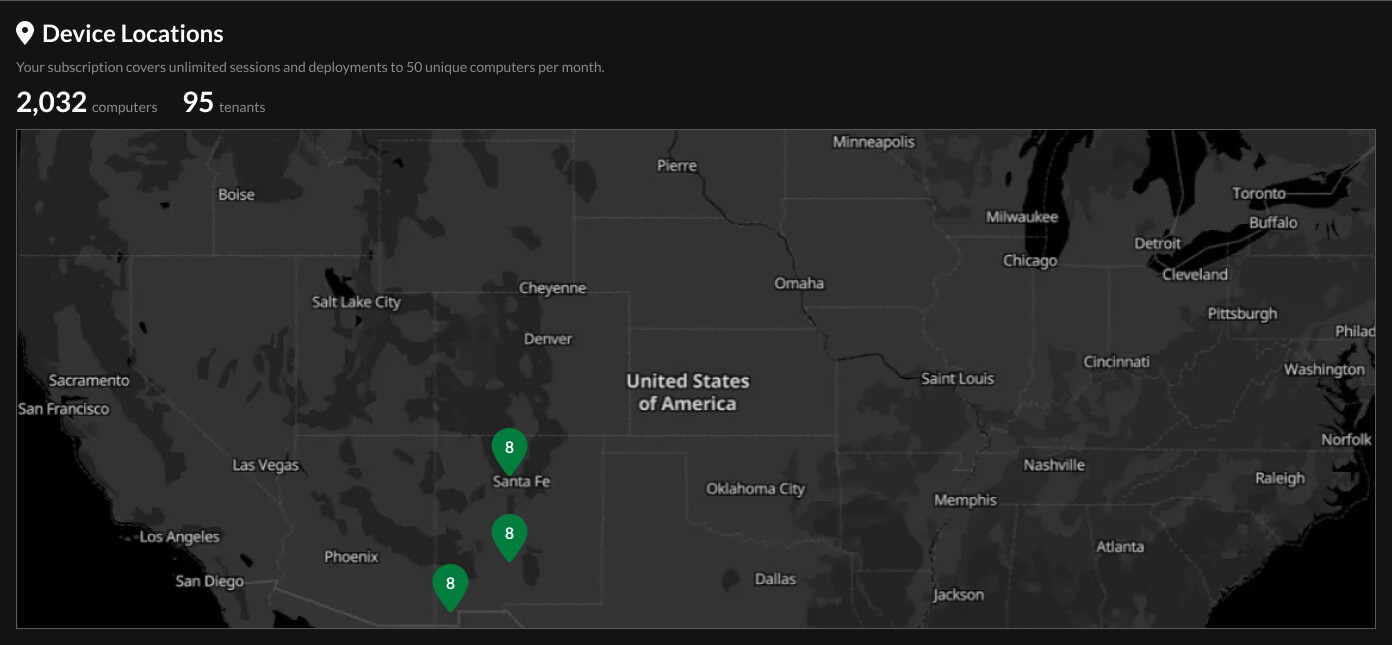Viewport: 1392px width, 645px height.
Task: Click the Santa Fe city label
Action: [x=521, y=482]
